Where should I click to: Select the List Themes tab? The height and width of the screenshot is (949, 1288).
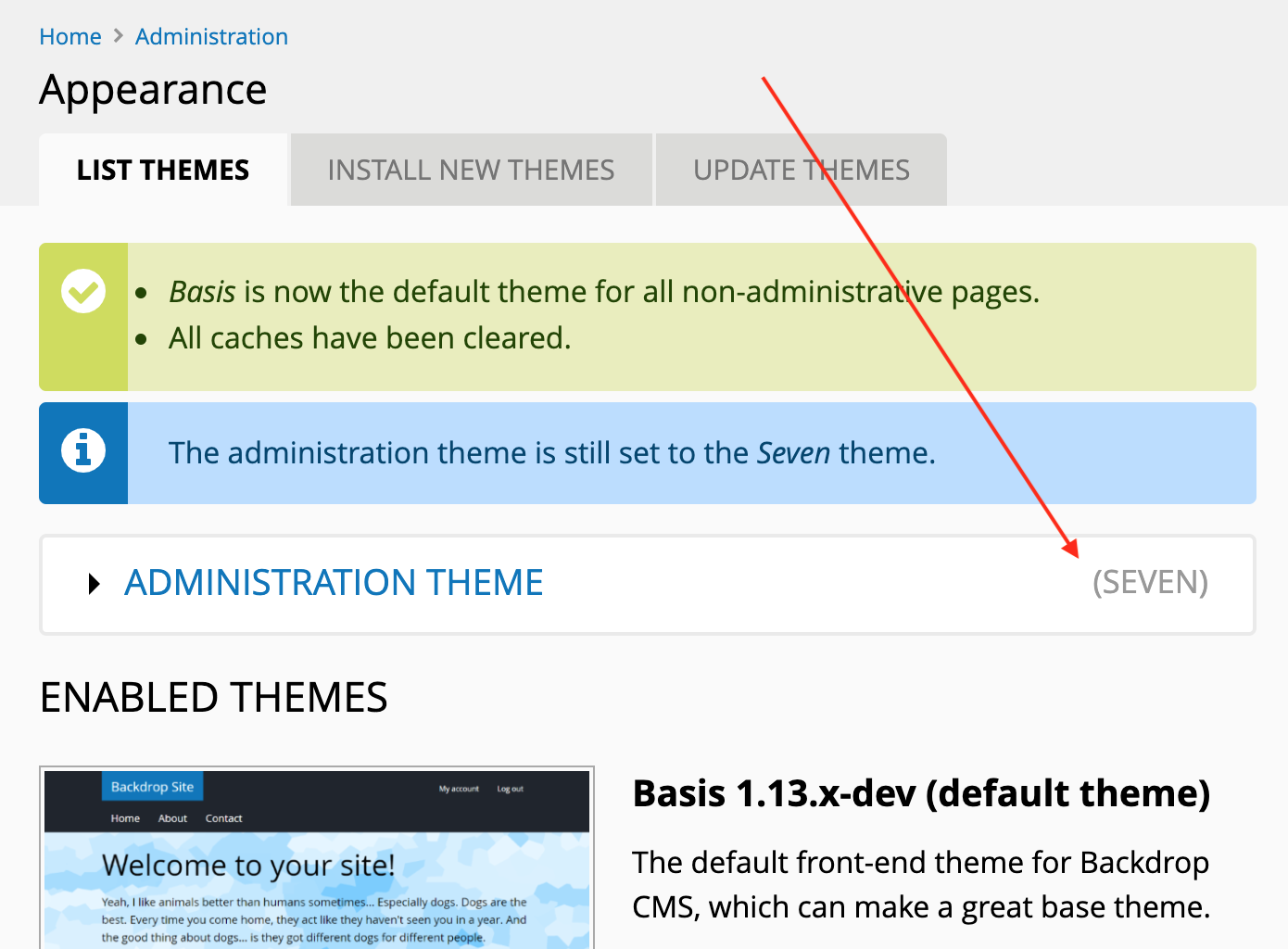161,170
